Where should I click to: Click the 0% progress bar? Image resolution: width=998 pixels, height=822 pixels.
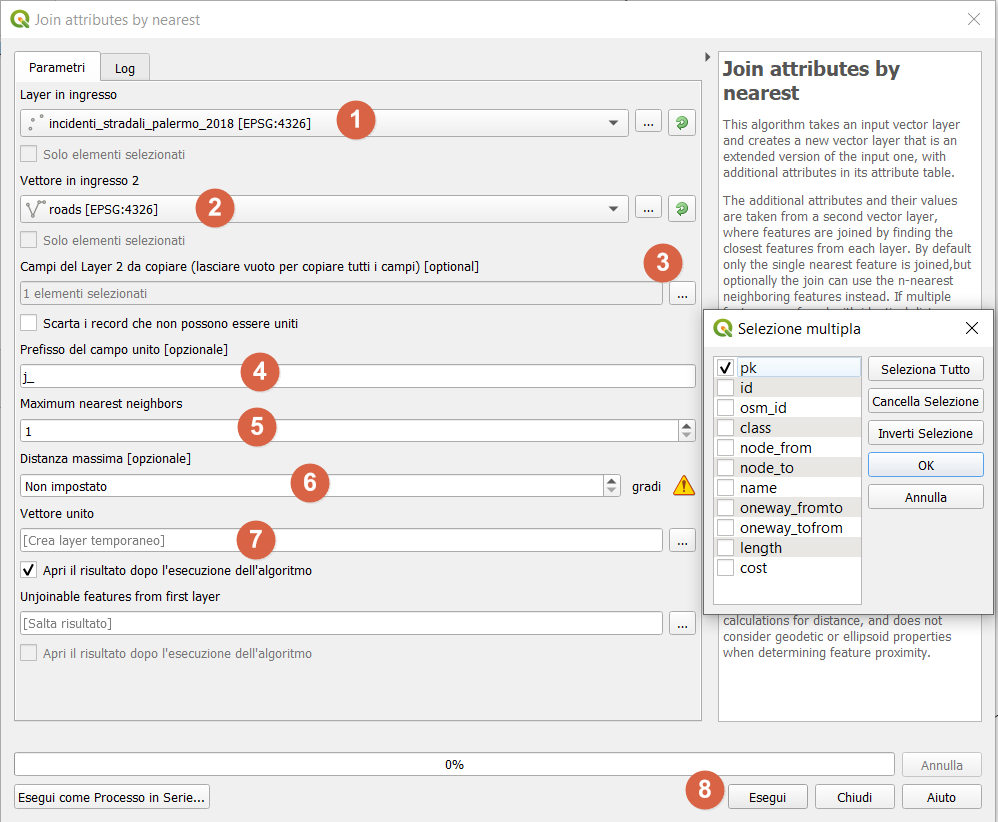pos(454,764)
